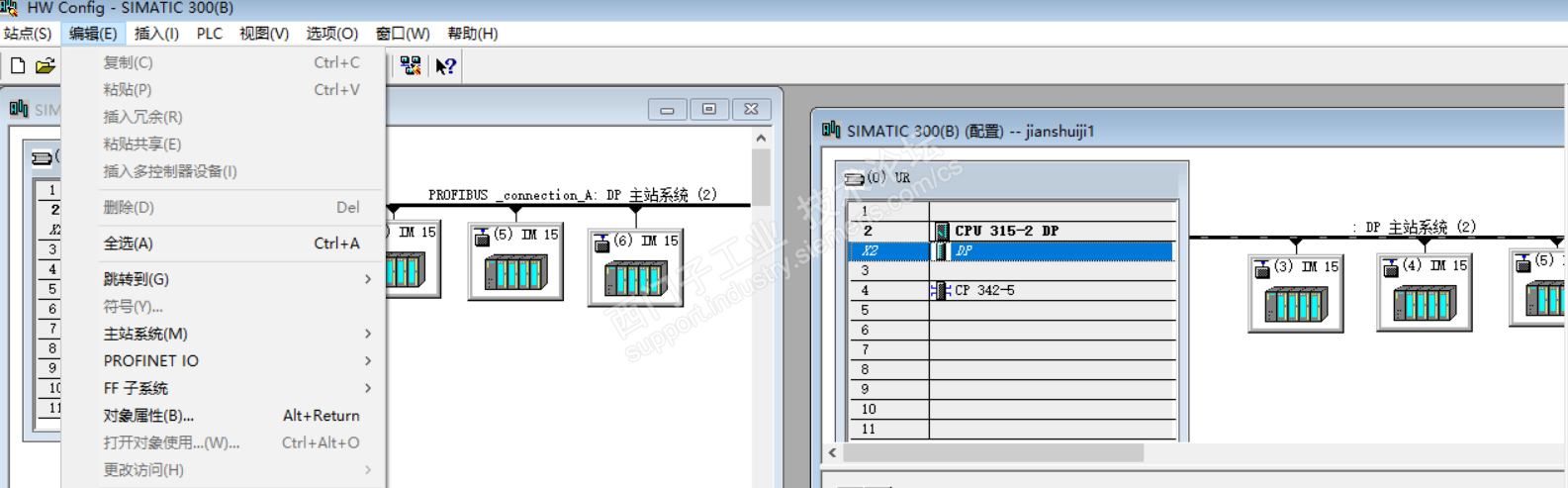Open the 窗口(W) menu

pyautogui.click(x=403, y=34)
